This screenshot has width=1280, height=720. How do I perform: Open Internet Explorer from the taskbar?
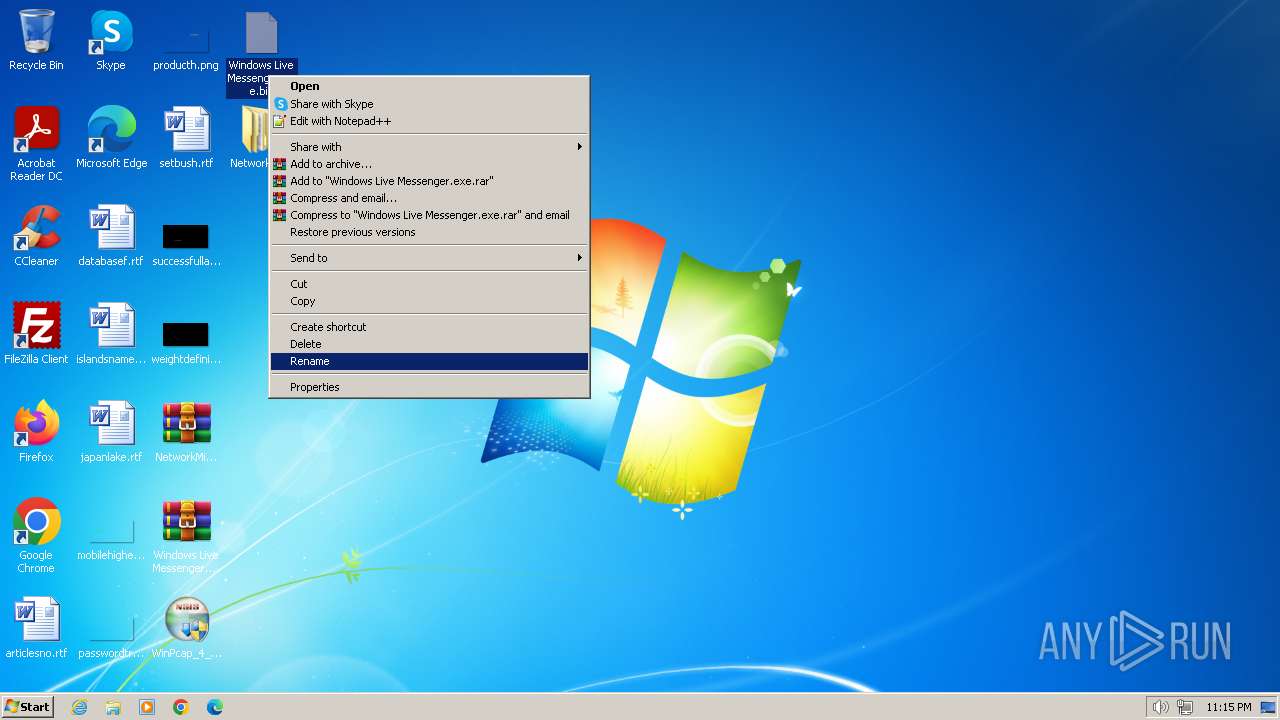79,707
